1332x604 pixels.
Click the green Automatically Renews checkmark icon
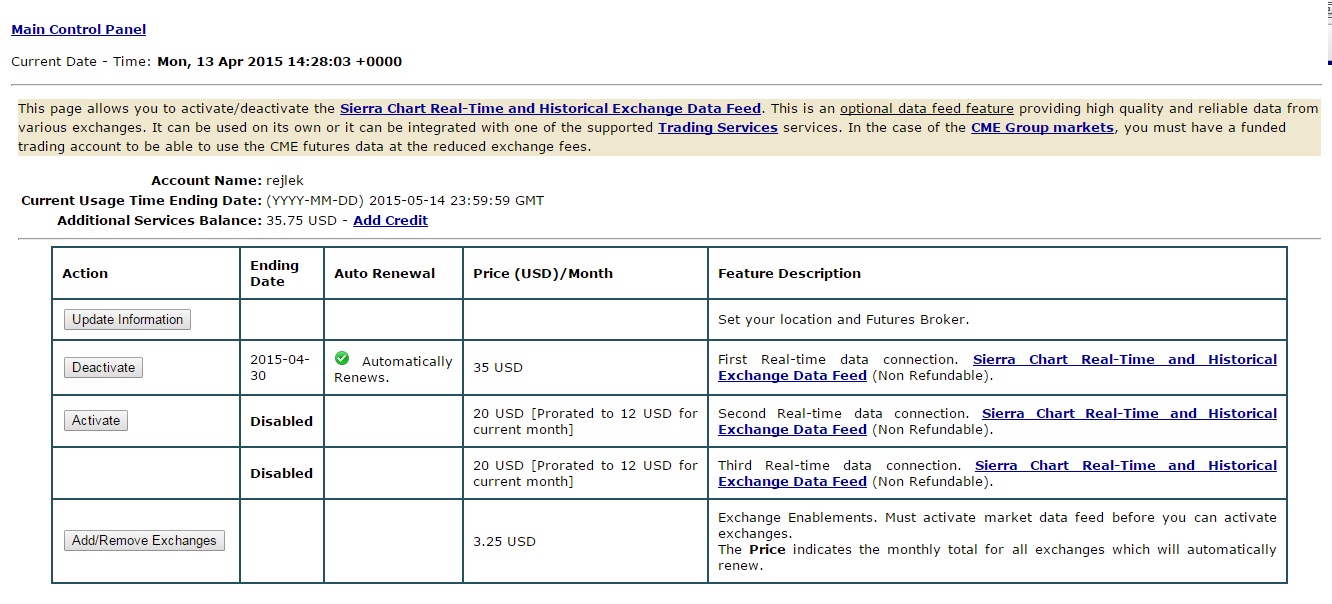pyautogui.click(x=342, y=358)
